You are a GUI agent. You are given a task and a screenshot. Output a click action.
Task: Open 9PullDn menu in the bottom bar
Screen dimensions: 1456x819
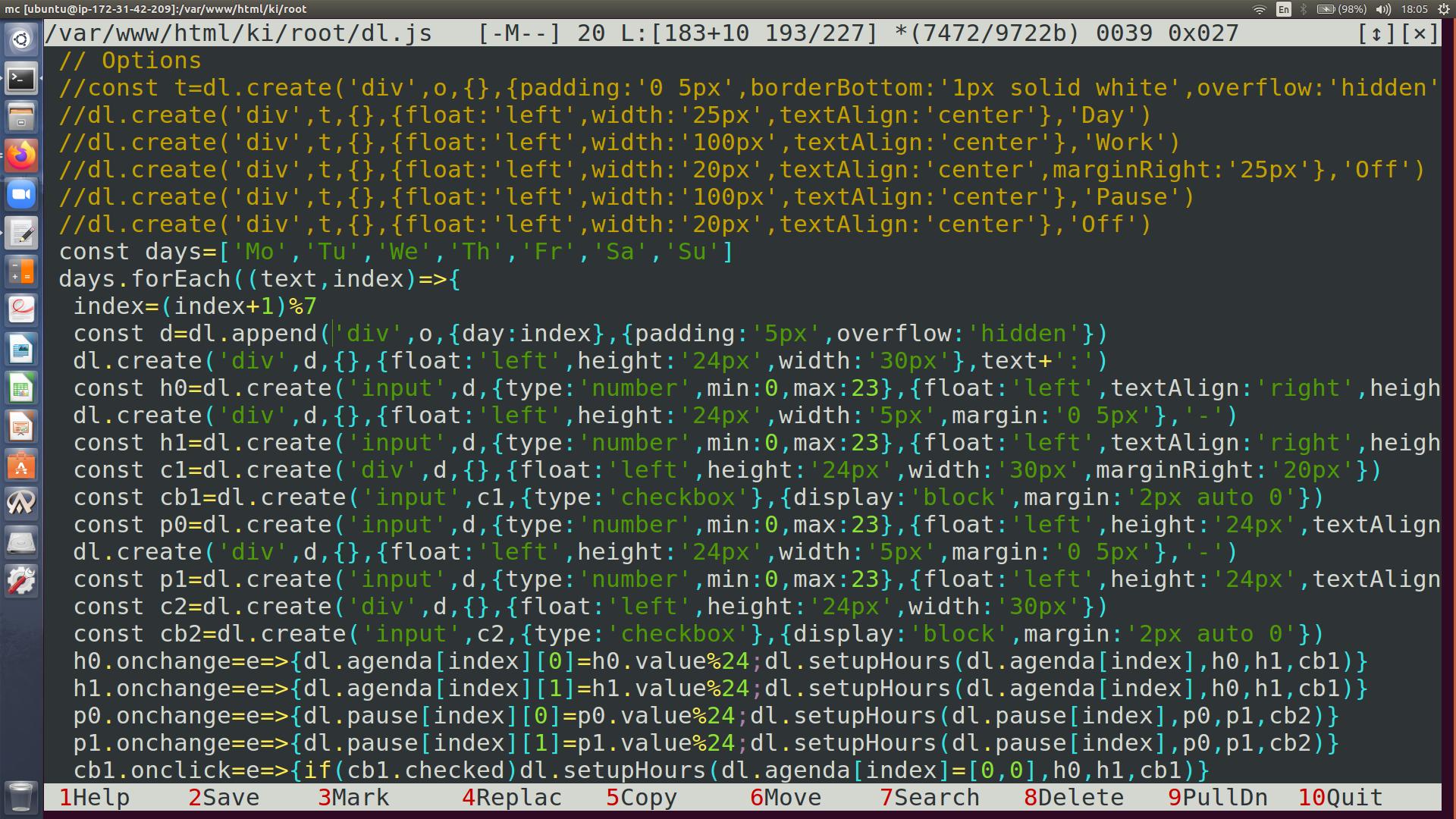coord(1218,798)
